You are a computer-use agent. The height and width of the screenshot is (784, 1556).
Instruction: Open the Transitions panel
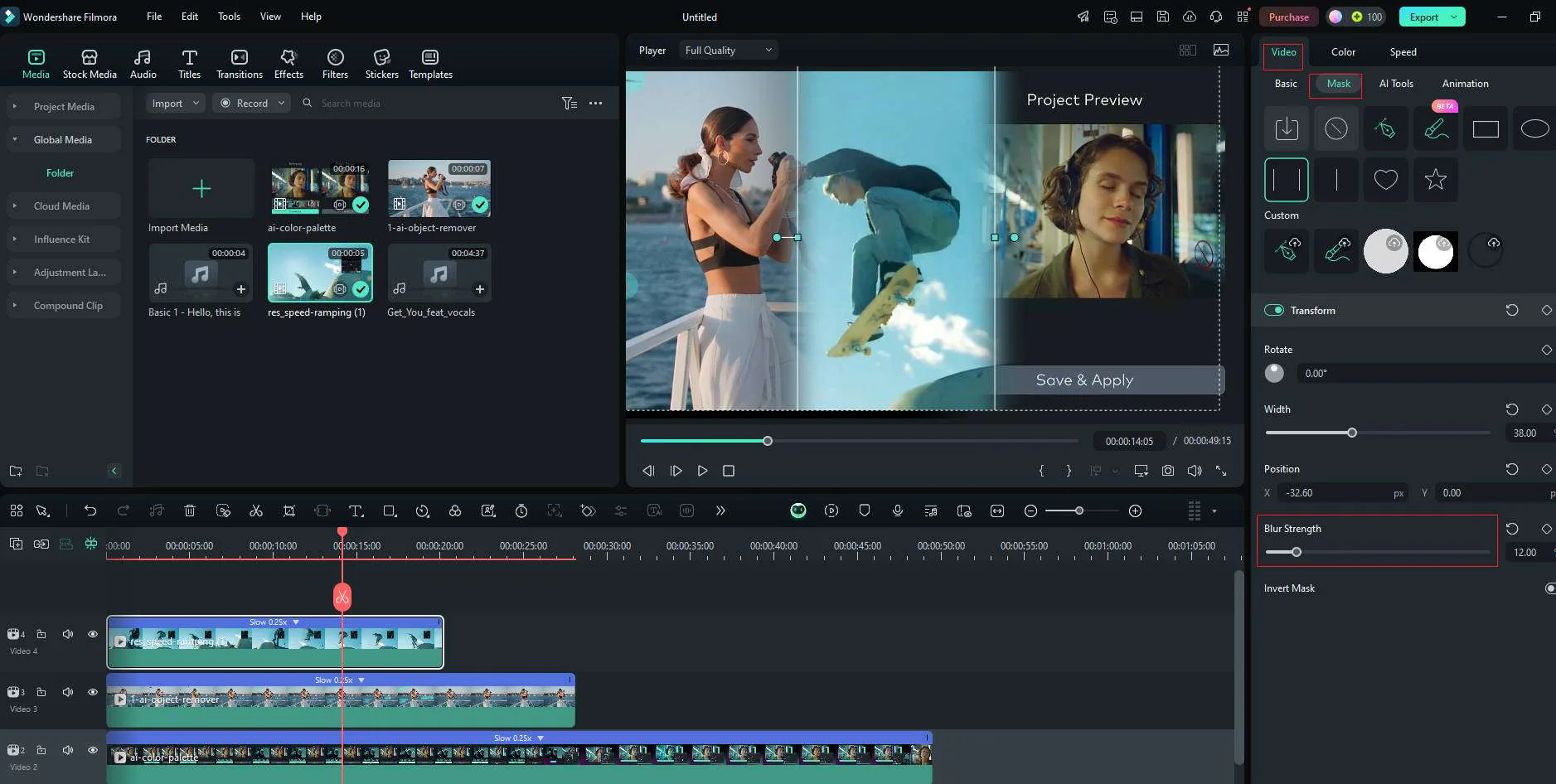(239, 64)
